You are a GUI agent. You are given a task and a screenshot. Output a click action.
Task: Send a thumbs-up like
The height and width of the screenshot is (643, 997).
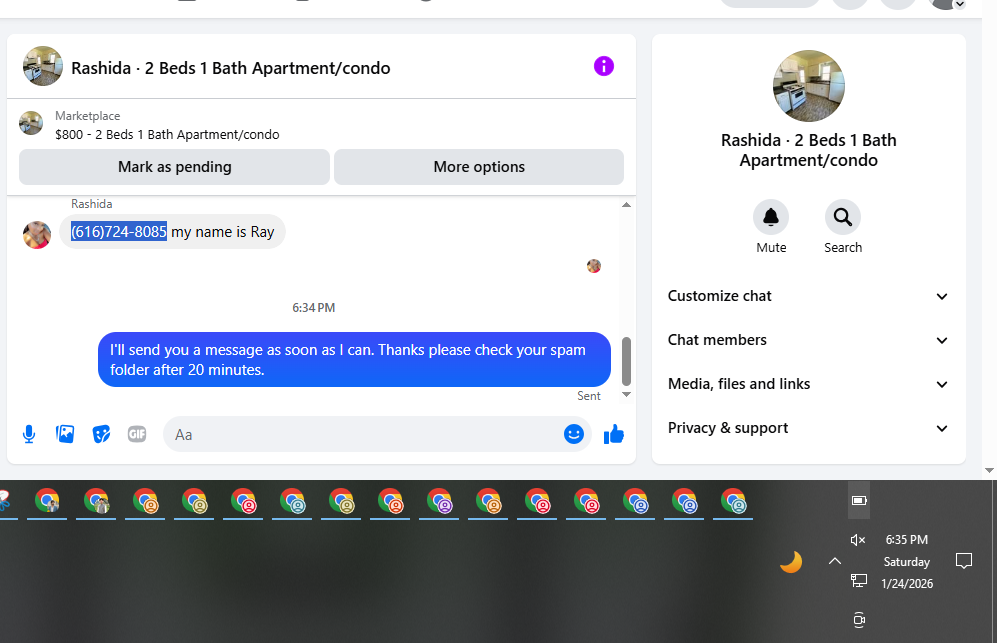coord(614,434)
